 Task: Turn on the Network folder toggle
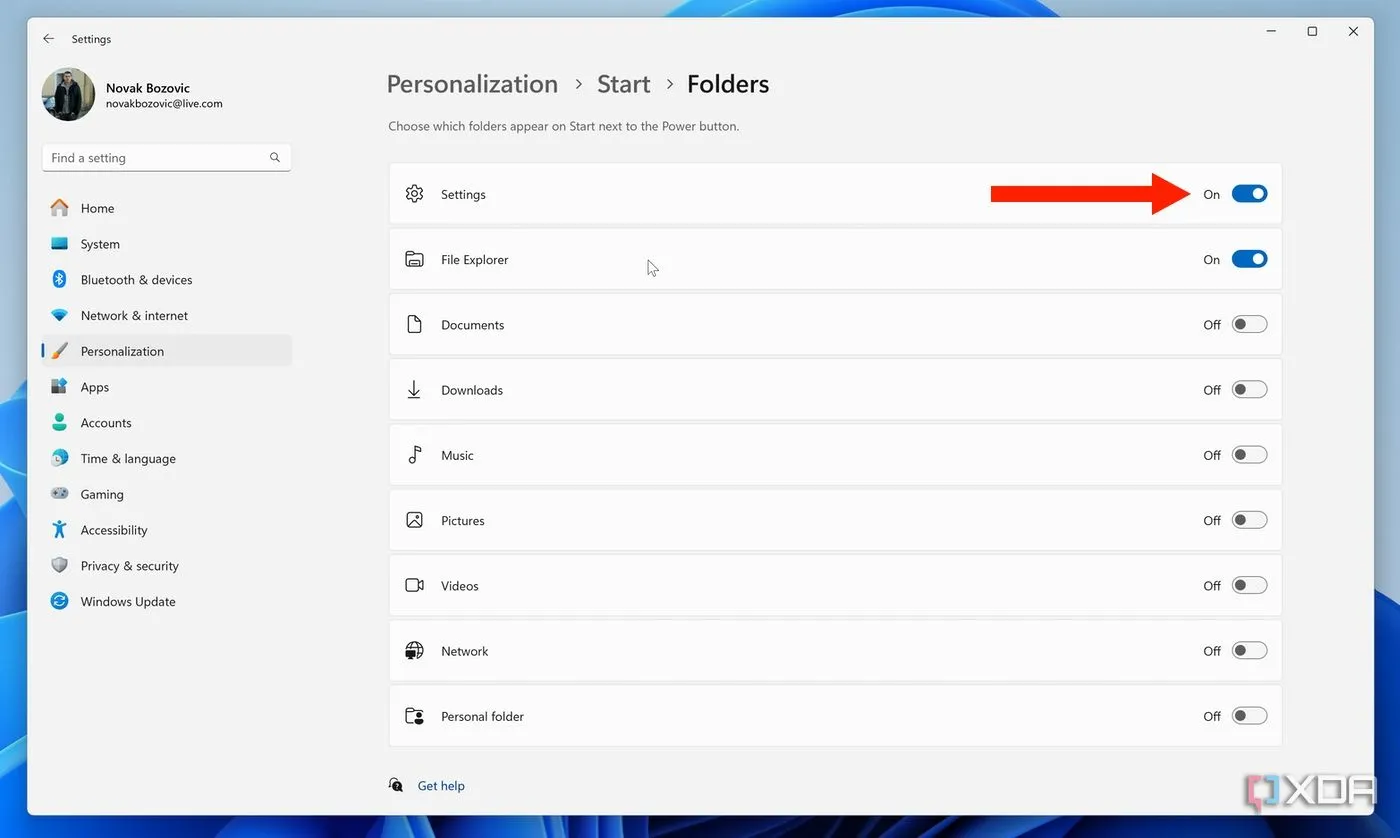pyautogui.click(x=1249, y=651)
